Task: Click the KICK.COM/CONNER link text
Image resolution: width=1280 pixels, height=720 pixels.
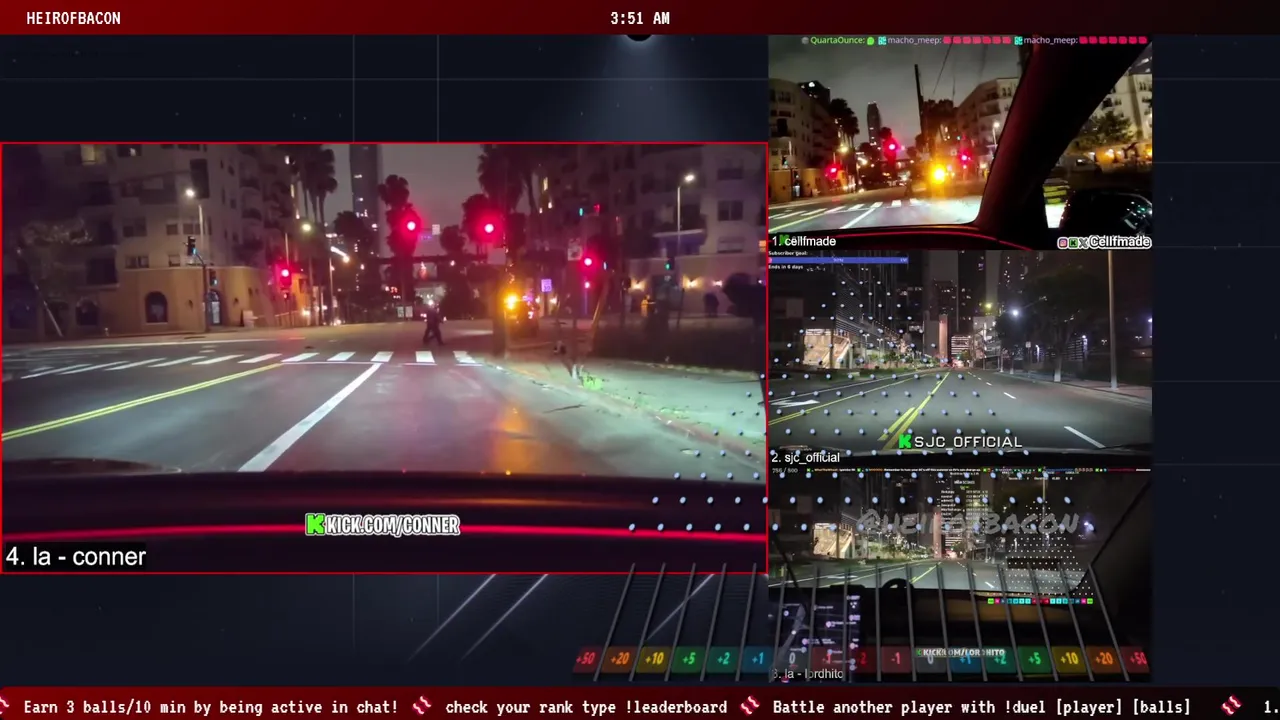Action: click(x=393, y=525)
